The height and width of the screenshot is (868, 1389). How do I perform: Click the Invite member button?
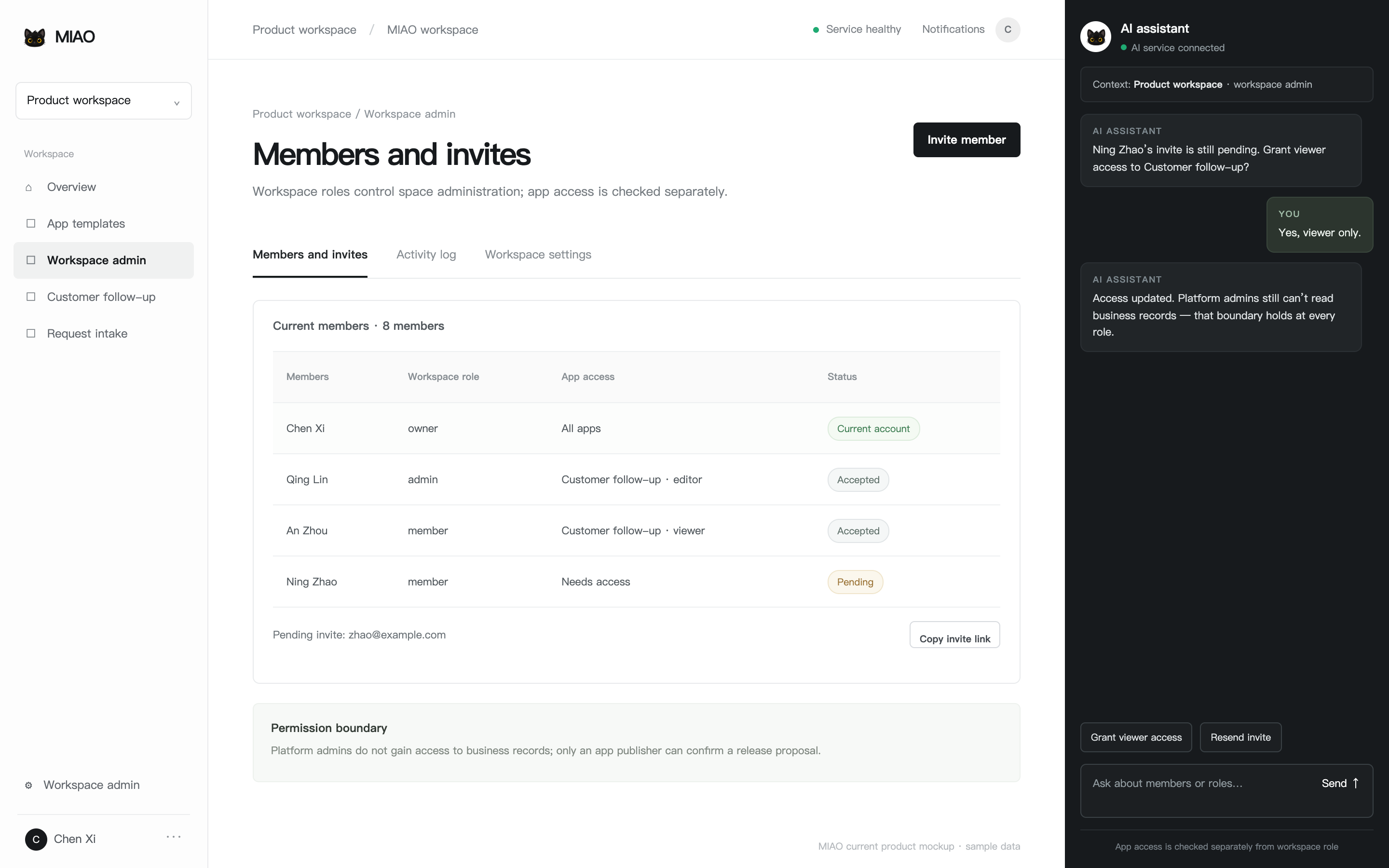[x=967, y=140]
